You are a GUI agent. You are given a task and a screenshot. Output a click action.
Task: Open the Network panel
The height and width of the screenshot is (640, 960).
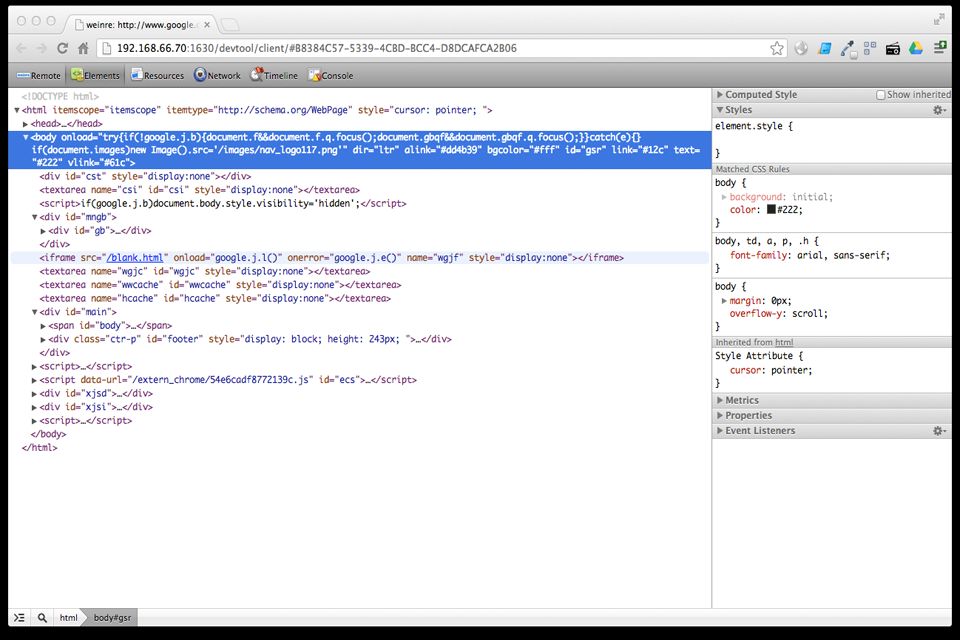(217, 75)
